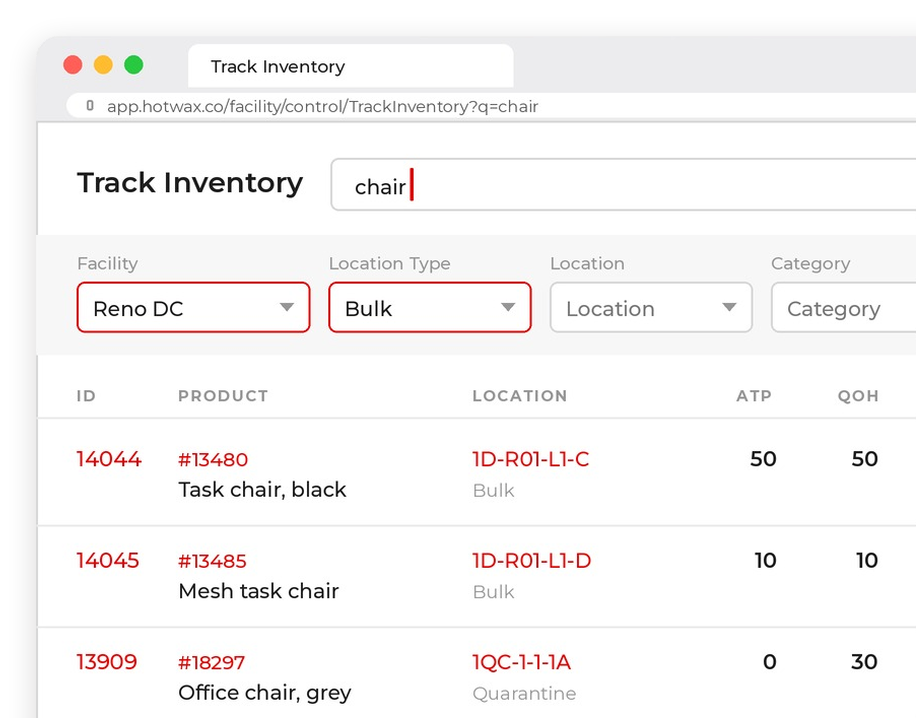Click the URL in the address bar

click(322, 106)
